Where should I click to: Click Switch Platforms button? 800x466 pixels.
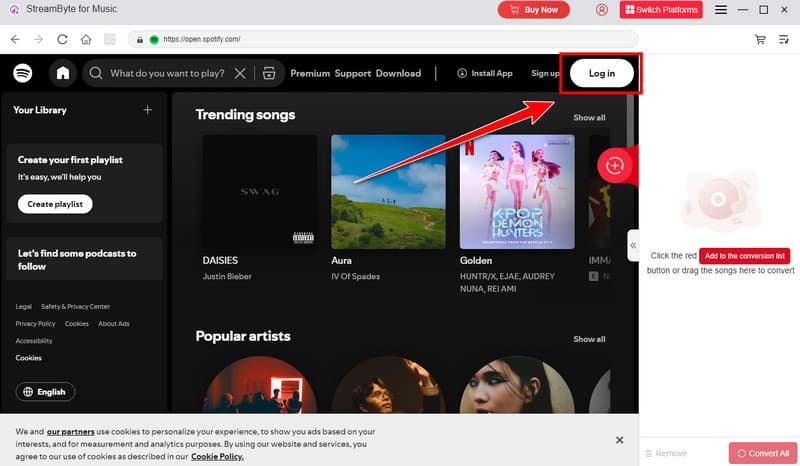tap(661, 10)
